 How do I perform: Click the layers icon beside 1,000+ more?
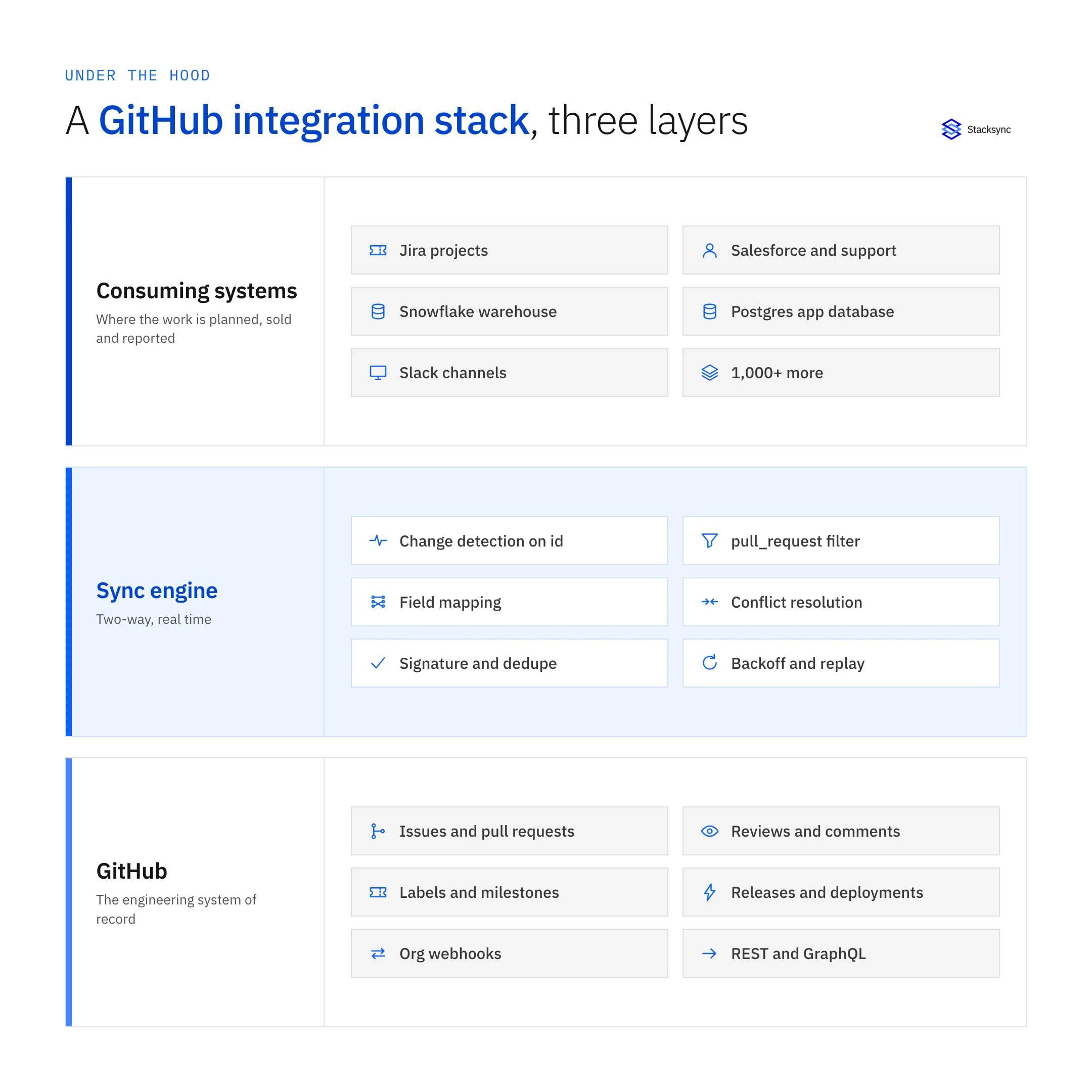pyautogui.click(x=710, y=373)
